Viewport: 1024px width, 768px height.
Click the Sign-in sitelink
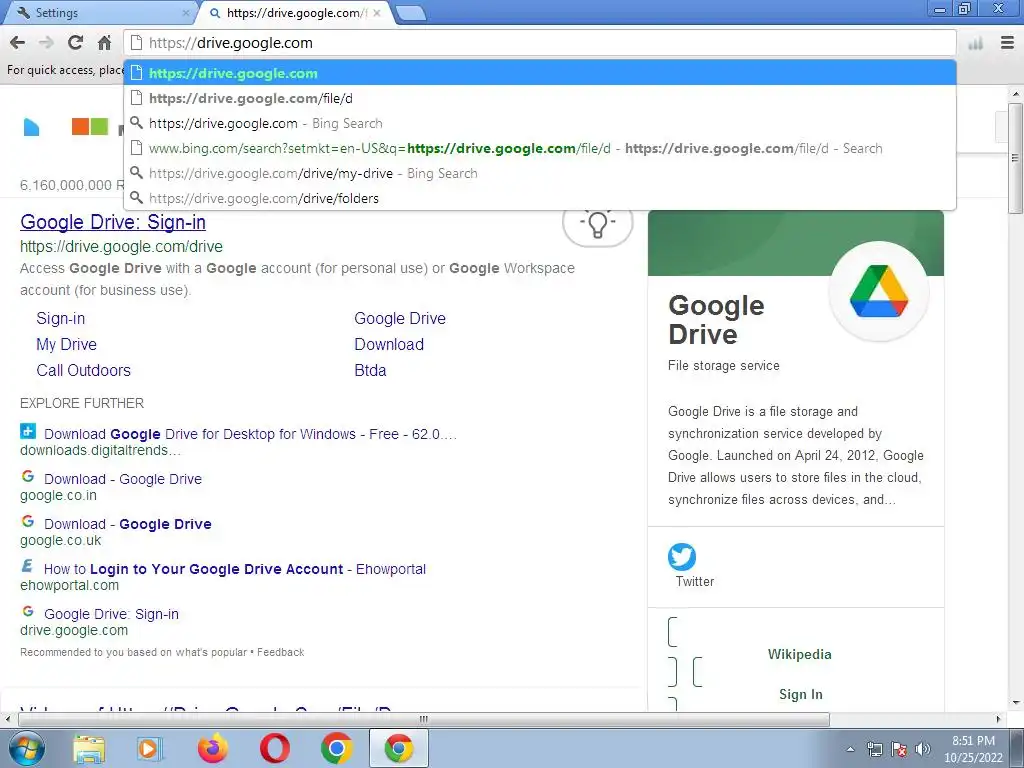[x=61, y=319]
